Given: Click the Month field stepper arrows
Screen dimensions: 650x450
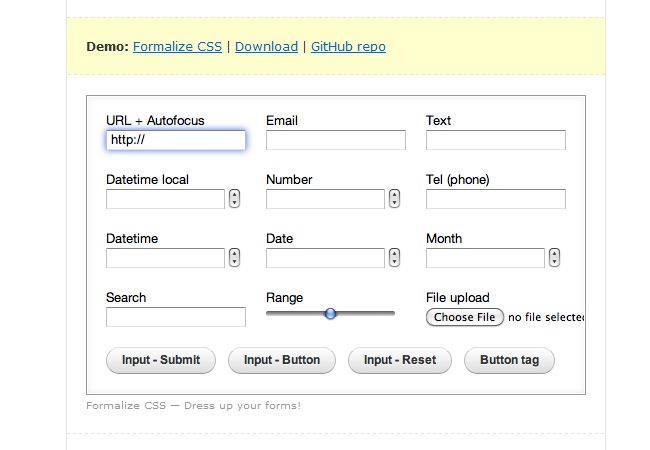Looking at the screenshot, I should (554, 258).
